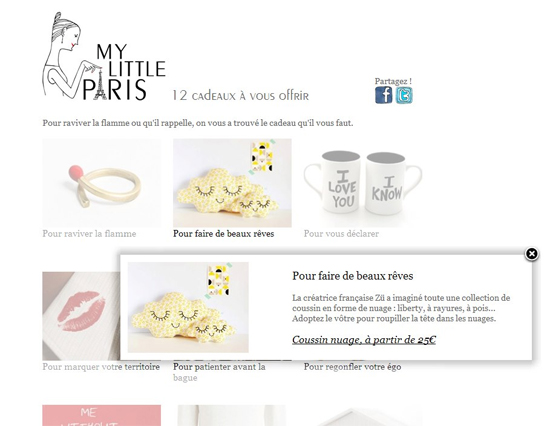
Task: Click 'Pour faire de beaux rêves' grid caption
Action: pyautogui.click(x=223, y=234)
